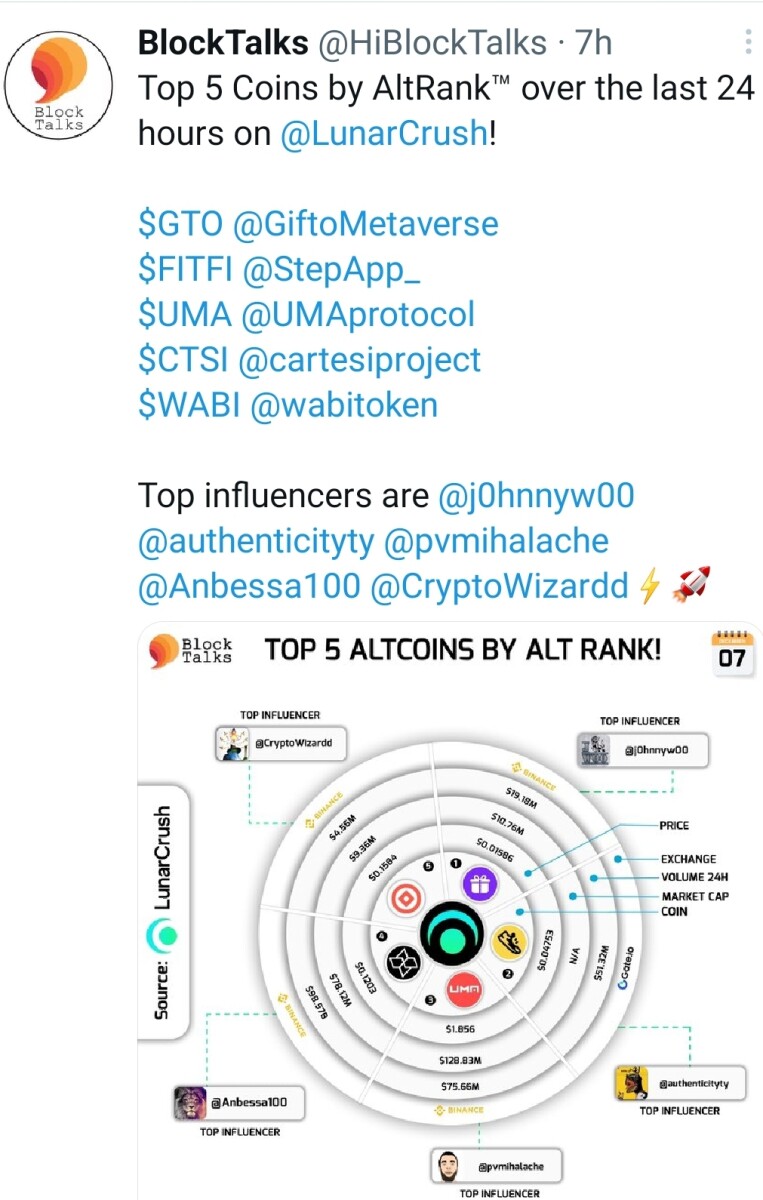Open the @LunarCrush mention link
The width and height of the screenshot is (763, 1200).
[x=385, y=133]
